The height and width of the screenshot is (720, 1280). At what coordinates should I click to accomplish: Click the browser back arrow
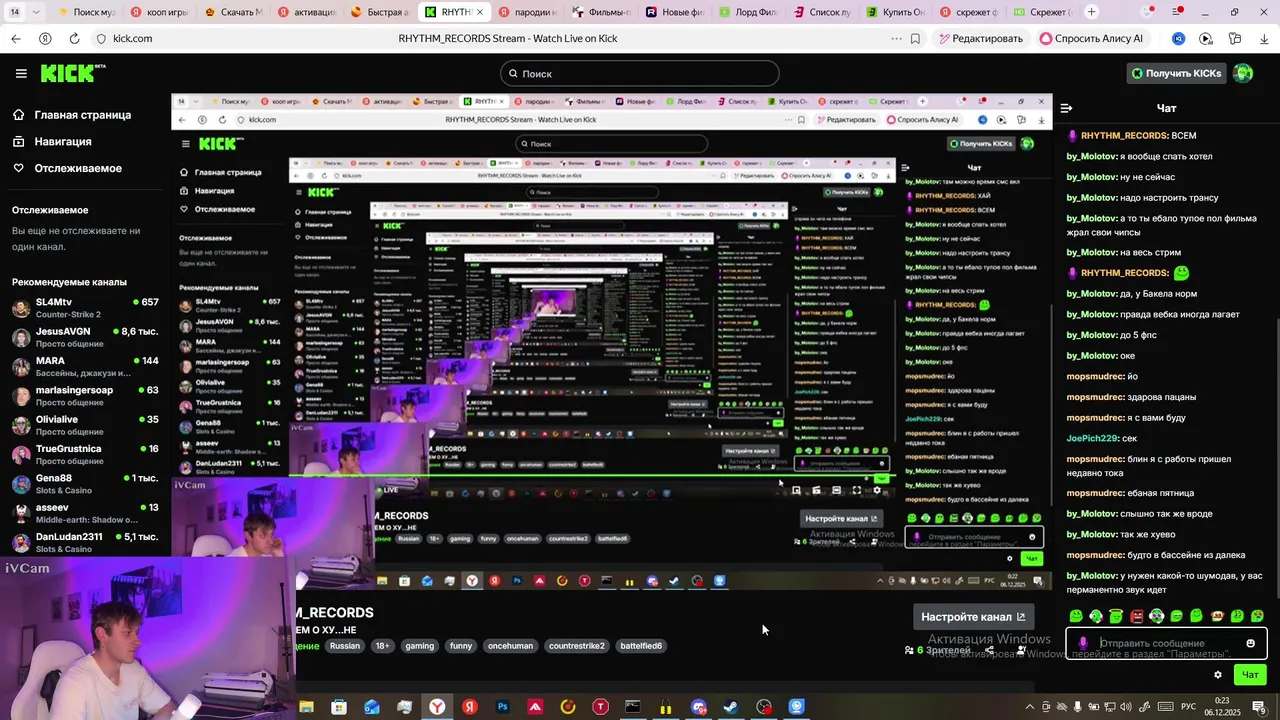tap(15, 38)
